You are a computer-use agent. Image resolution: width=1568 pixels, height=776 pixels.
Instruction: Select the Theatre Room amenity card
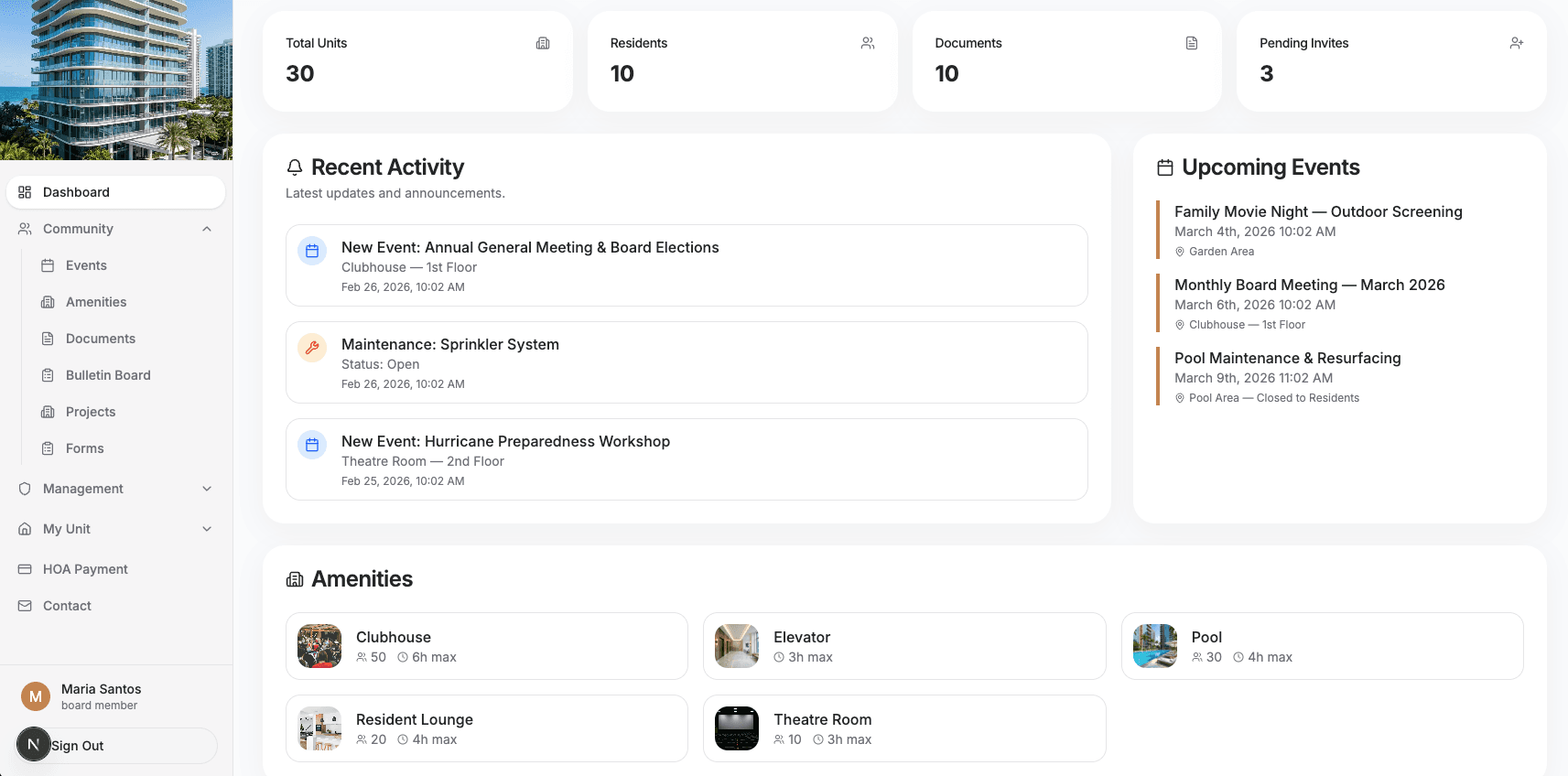pyautogui.click(x=904, y=728)
